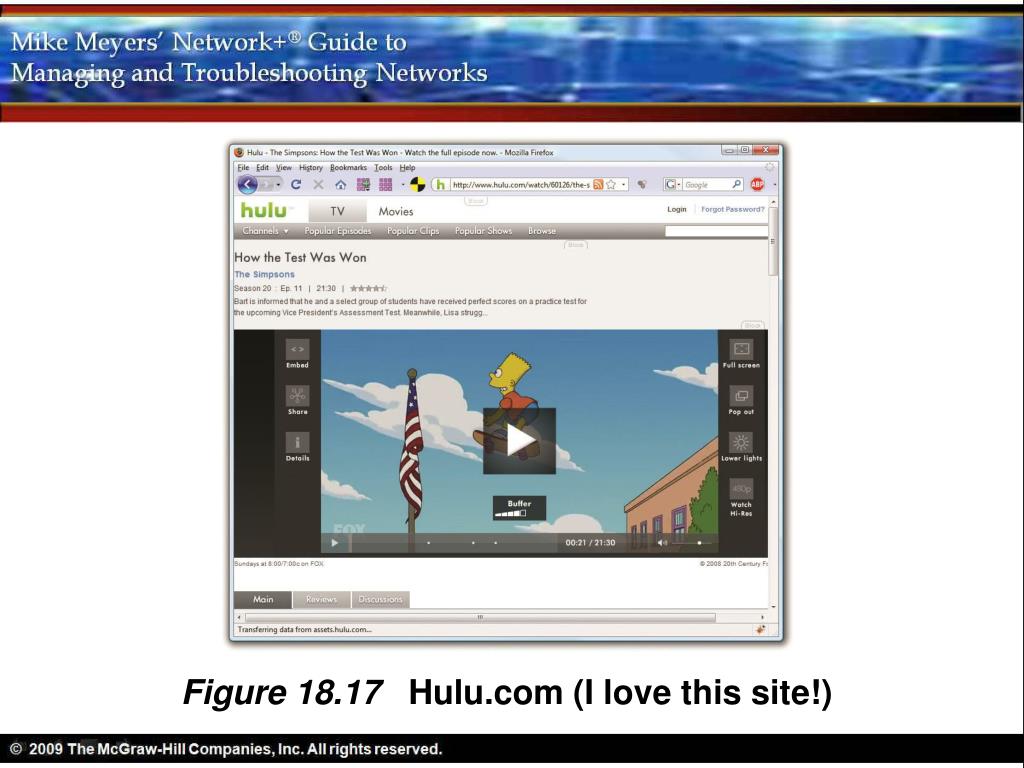This screenshot has width=1024, height=768.
Task: Click the green hulu logo
Action: click(x=265, y=210)
